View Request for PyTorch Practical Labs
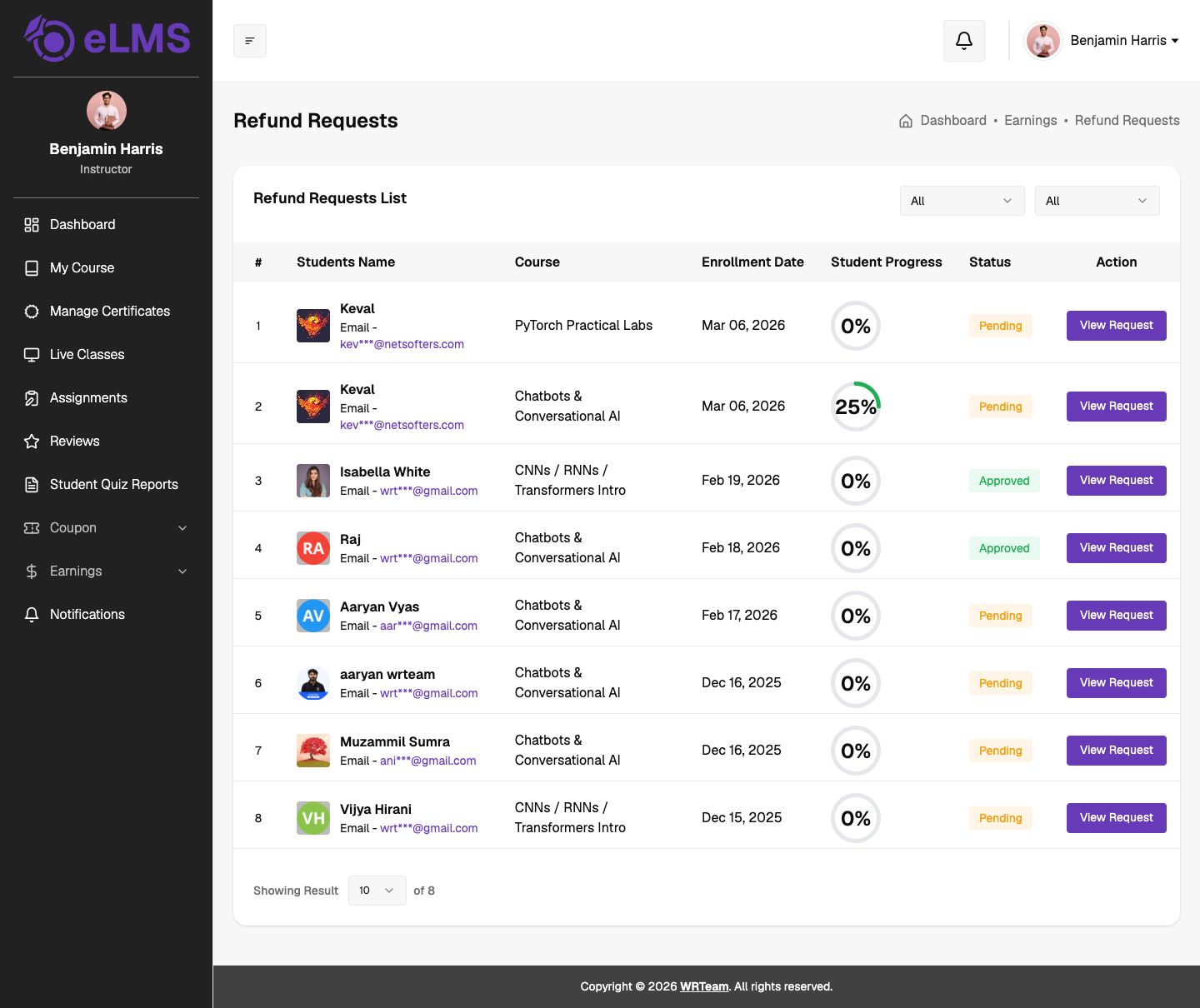 (1117, 326)
